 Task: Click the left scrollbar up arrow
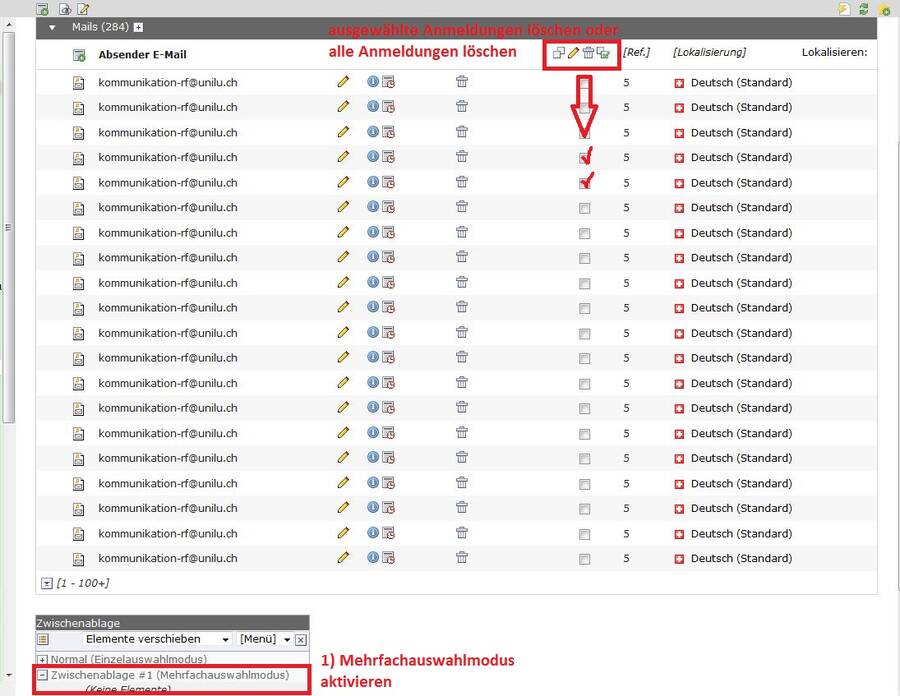point(8,25)
